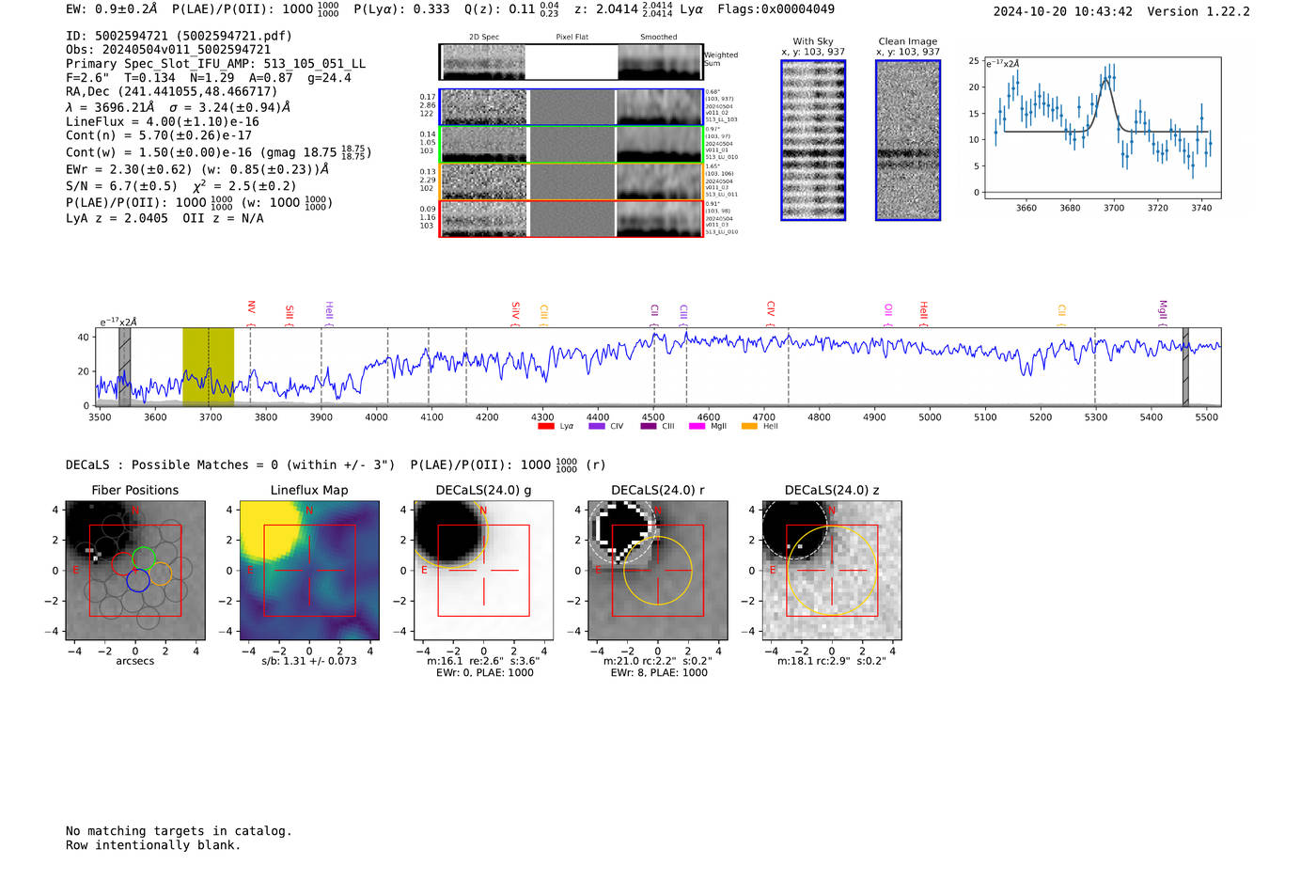Select the CIII legend swatch below spectrum
Screen dimensions: 1316x896
(648, 427)
